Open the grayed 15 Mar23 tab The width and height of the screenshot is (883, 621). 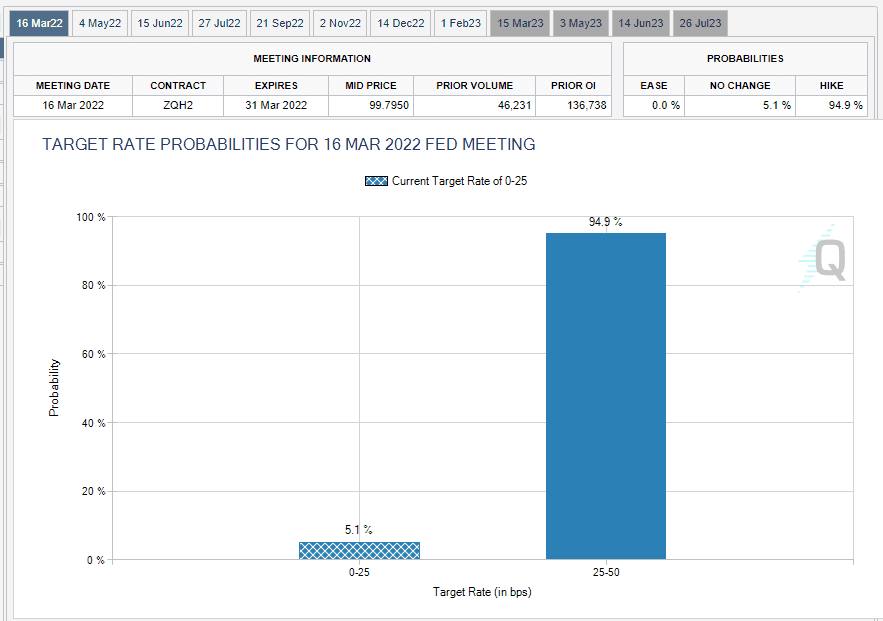coord(520,23)
